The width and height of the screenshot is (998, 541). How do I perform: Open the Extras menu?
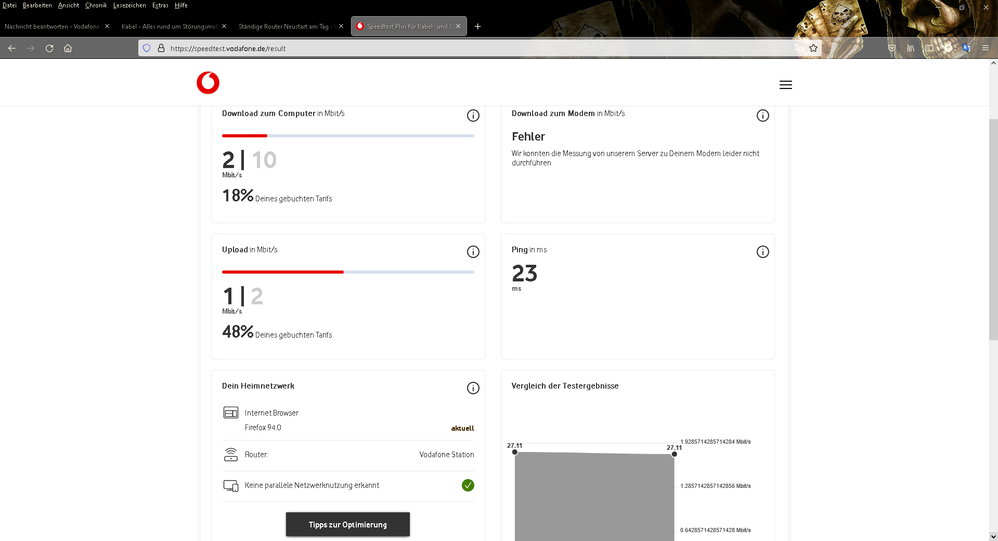pos(160,5)
